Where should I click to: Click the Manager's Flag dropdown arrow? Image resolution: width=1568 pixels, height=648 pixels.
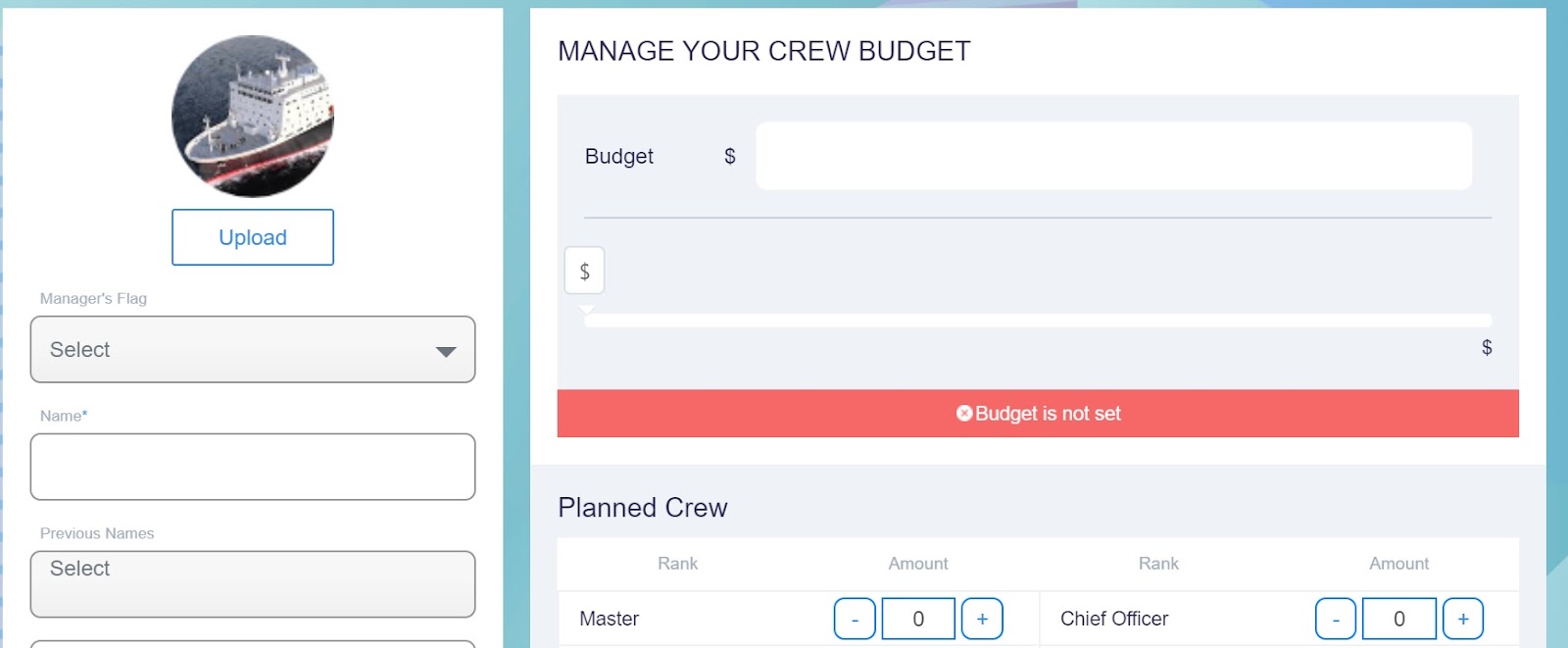point(446,351)
